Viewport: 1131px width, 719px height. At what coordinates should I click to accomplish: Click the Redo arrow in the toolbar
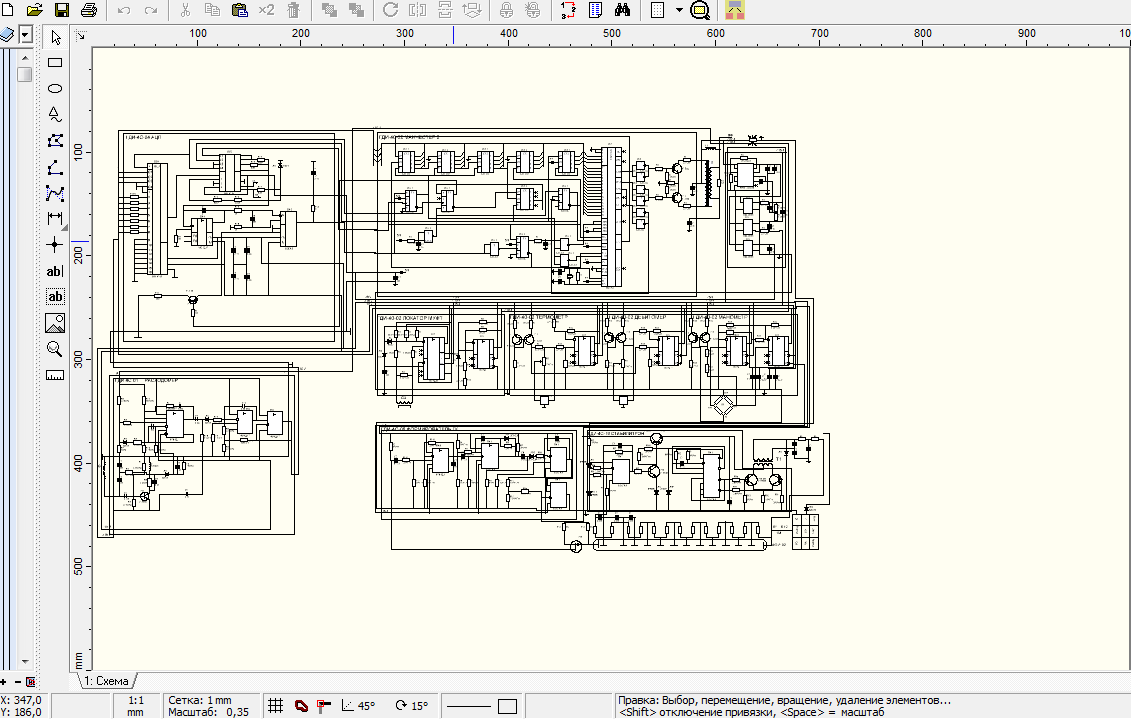pyautogui.click(x=151, y=10)
